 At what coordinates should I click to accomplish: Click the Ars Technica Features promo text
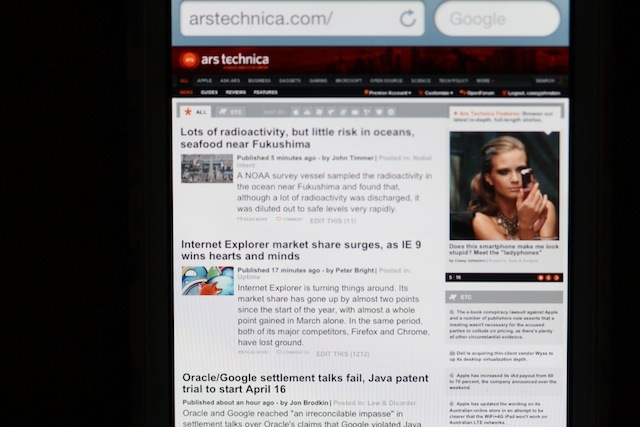(x=504, y=117)
